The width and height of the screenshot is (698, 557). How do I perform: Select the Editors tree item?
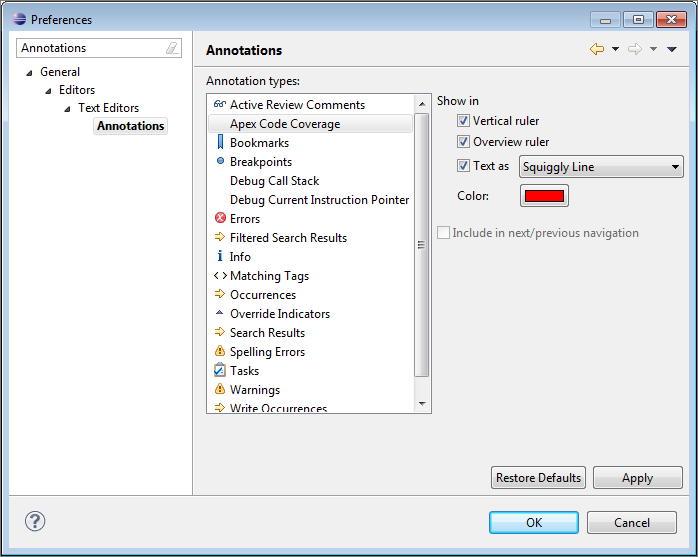tap(77, 90)
